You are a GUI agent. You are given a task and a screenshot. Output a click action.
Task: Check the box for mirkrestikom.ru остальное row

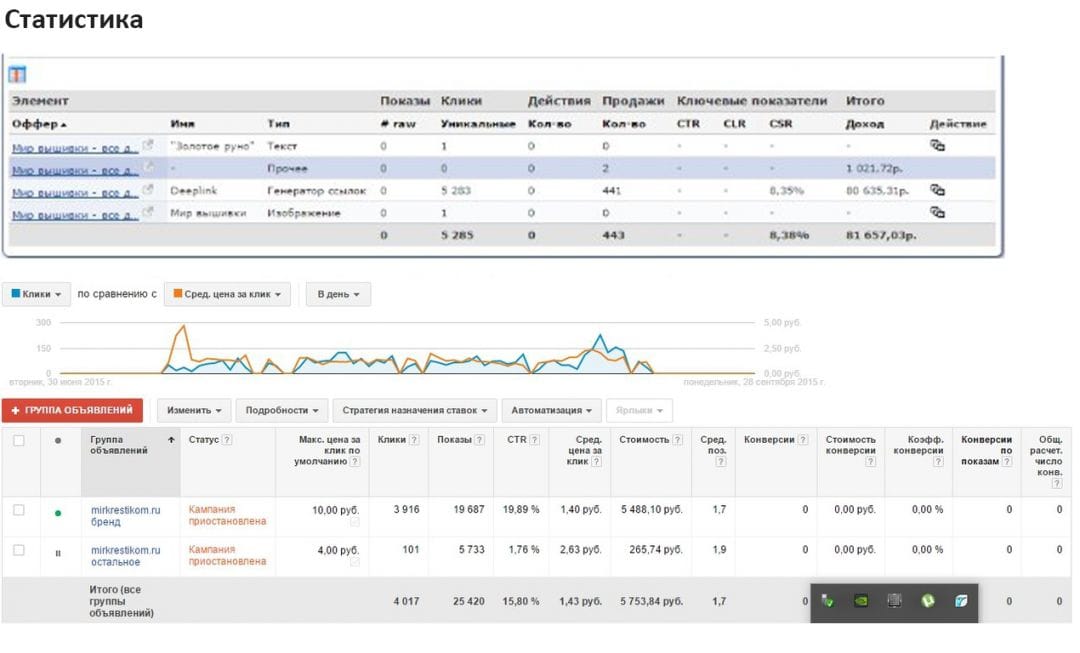click(x=19, y=550)
